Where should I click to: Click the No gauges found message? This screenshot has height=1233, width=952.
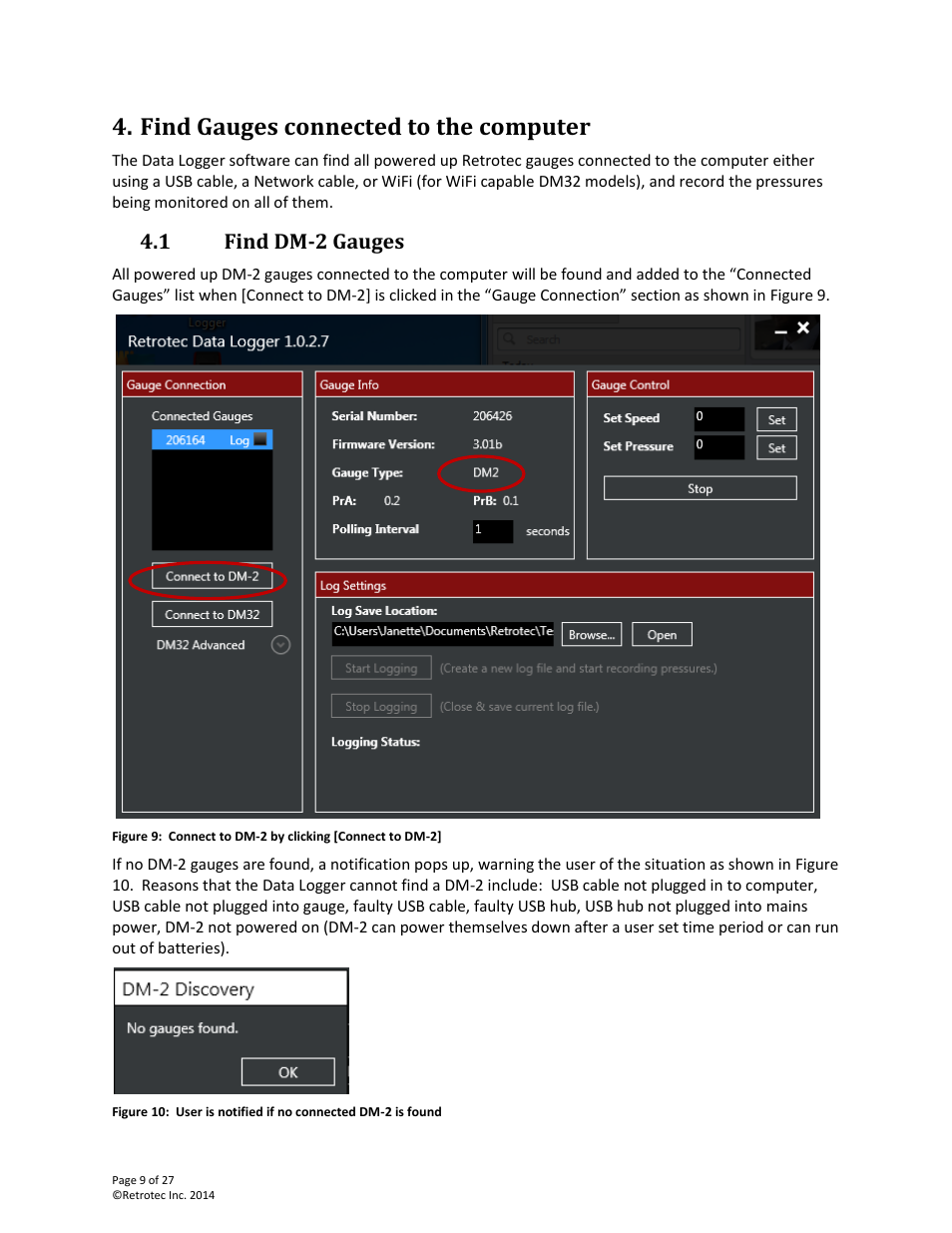tap(183, 1027)
